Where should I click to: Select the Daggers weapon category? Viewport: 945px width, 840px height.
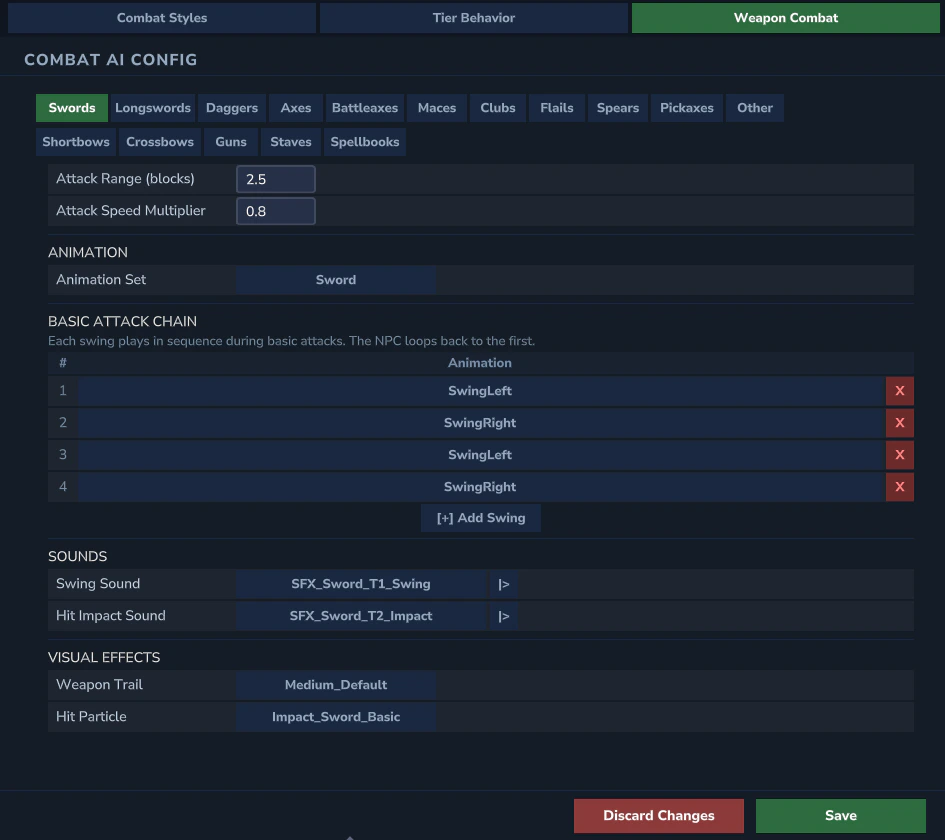(x=231, y=107)
